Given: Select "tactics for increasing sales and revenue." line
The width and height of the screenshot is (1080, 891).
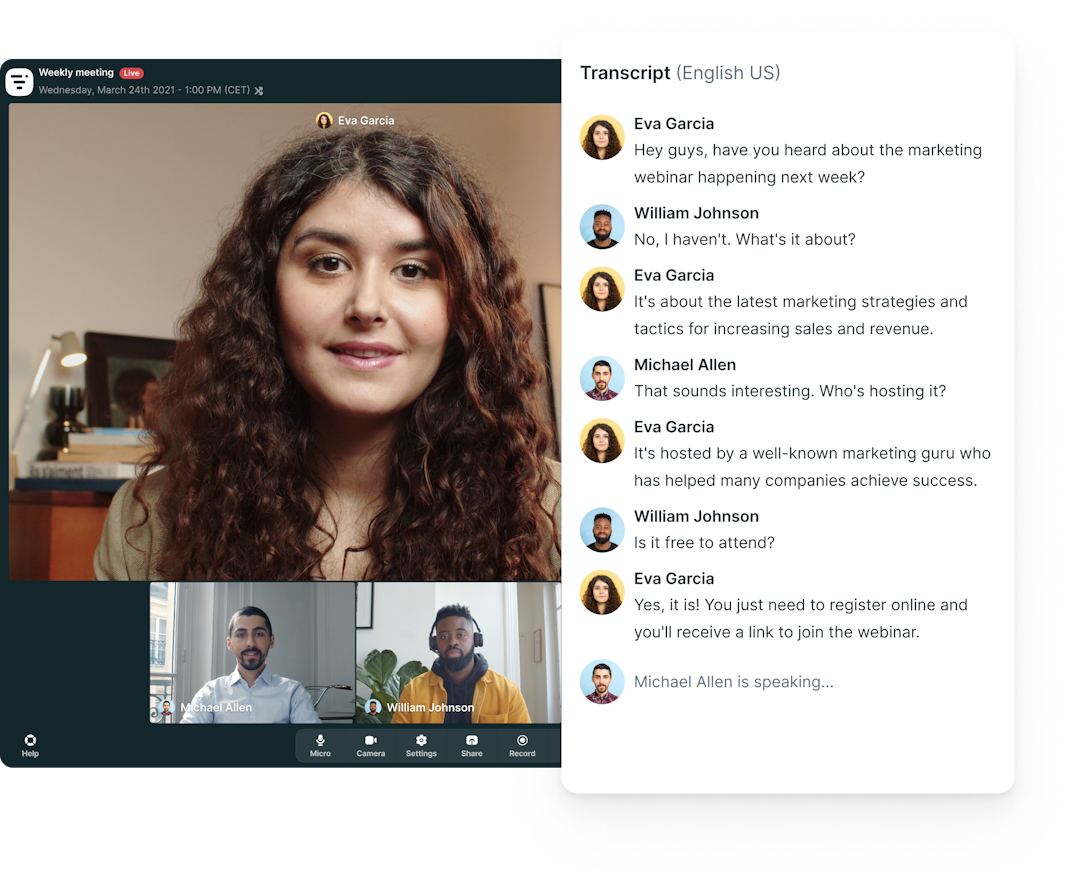Looking at the screenshot, I should click(784, 329).
